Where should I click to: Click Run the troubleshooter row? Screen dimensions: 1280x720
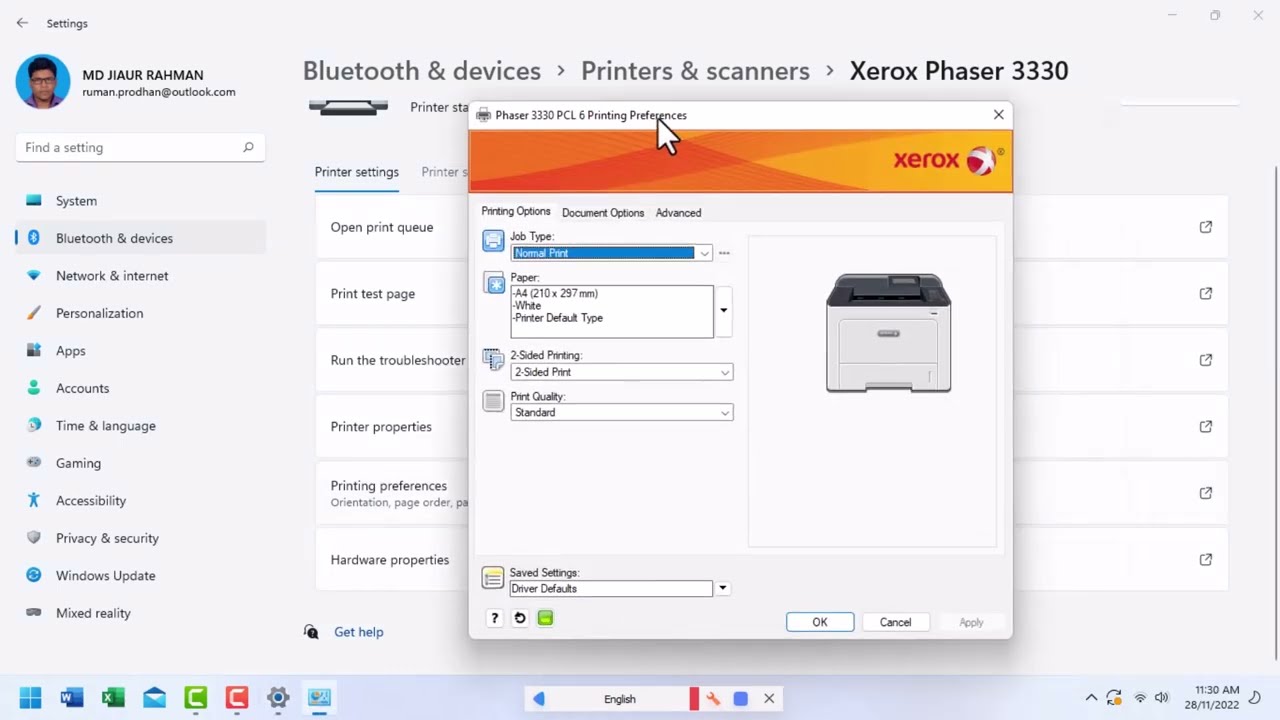point(771,360)
